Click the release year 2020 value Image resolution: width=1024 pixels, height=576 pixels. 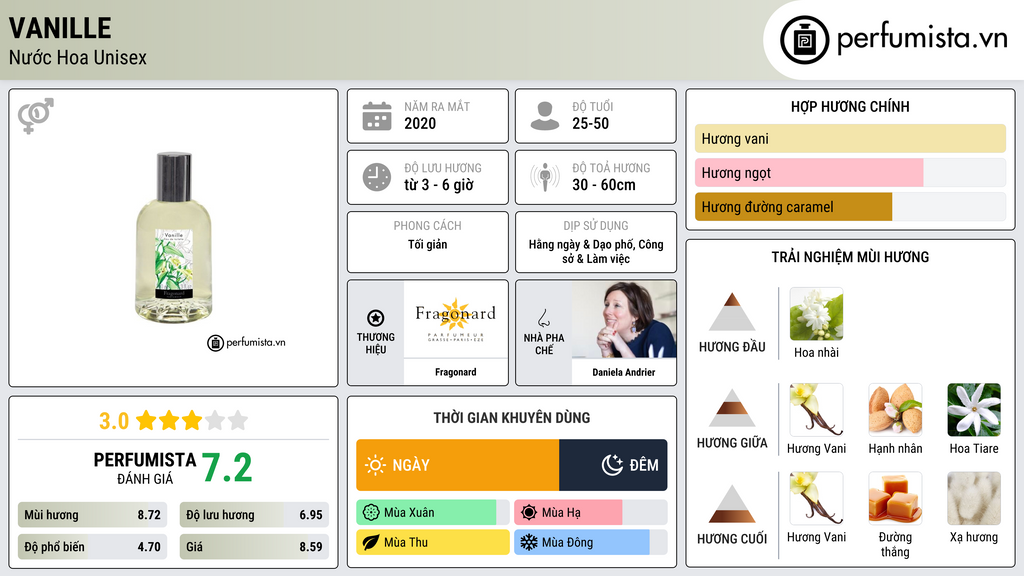420,123
